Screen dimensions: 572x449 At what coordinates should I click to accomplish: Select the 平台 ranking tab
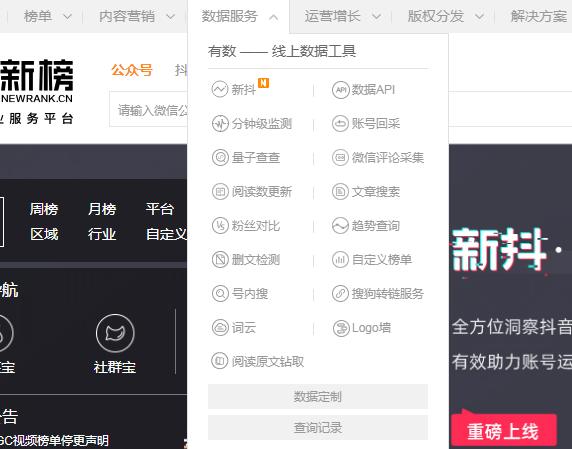click(160, 209)
